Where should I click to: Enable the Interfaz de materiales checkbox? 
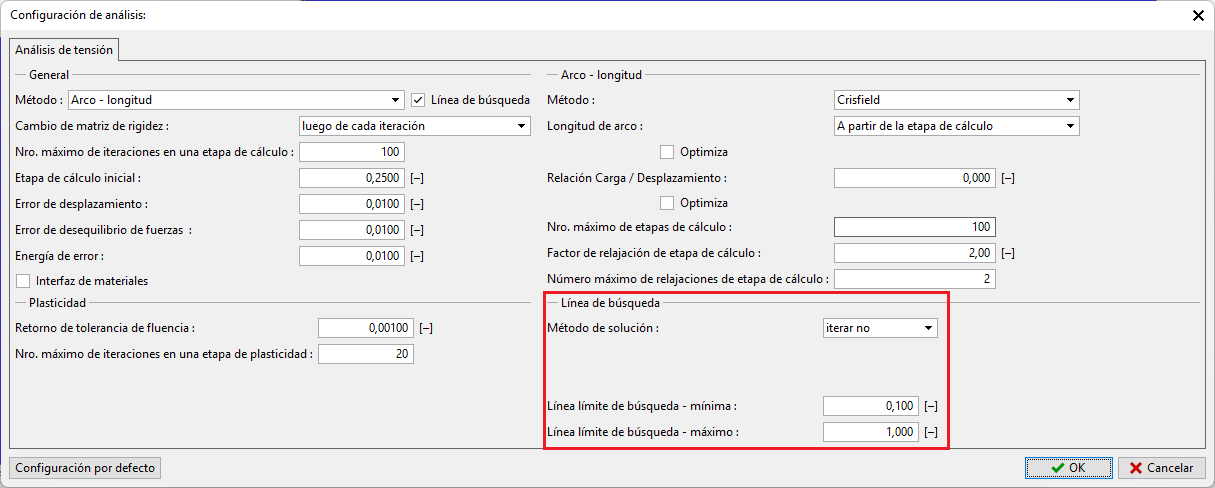(23, 281)
